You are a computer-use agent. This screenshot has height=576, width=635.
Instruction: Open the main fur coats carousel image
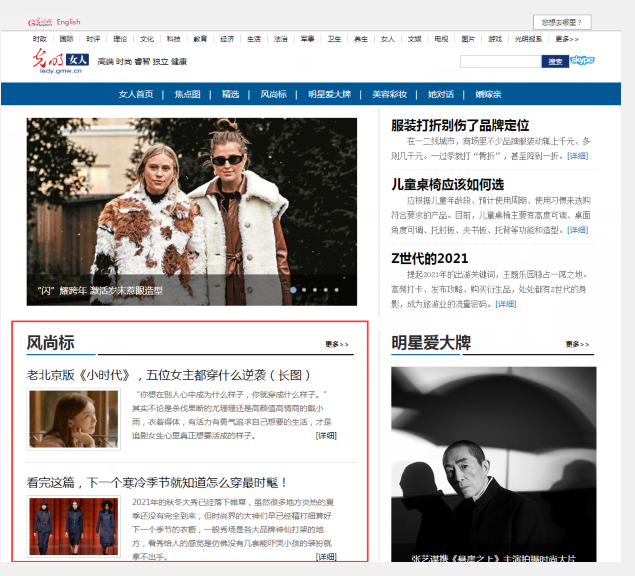click(x=192, y=211)
